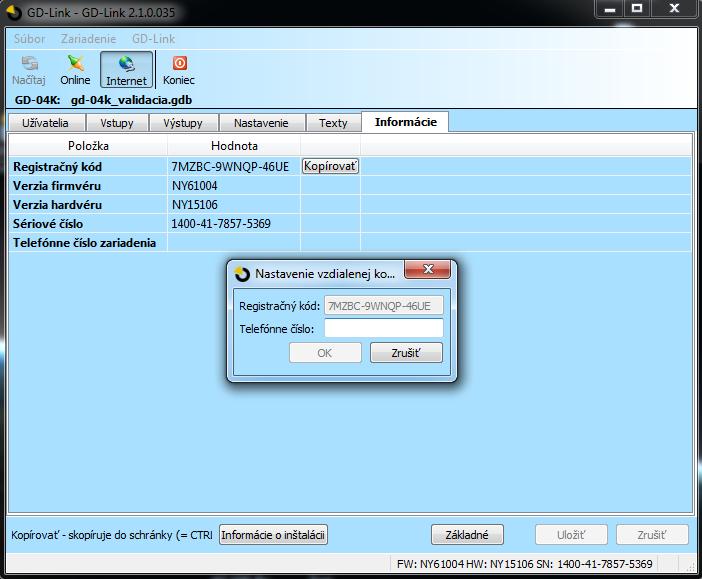Maximize the GD-Link window
Viewport: 702px width, 579px height.
pos(637,9)
